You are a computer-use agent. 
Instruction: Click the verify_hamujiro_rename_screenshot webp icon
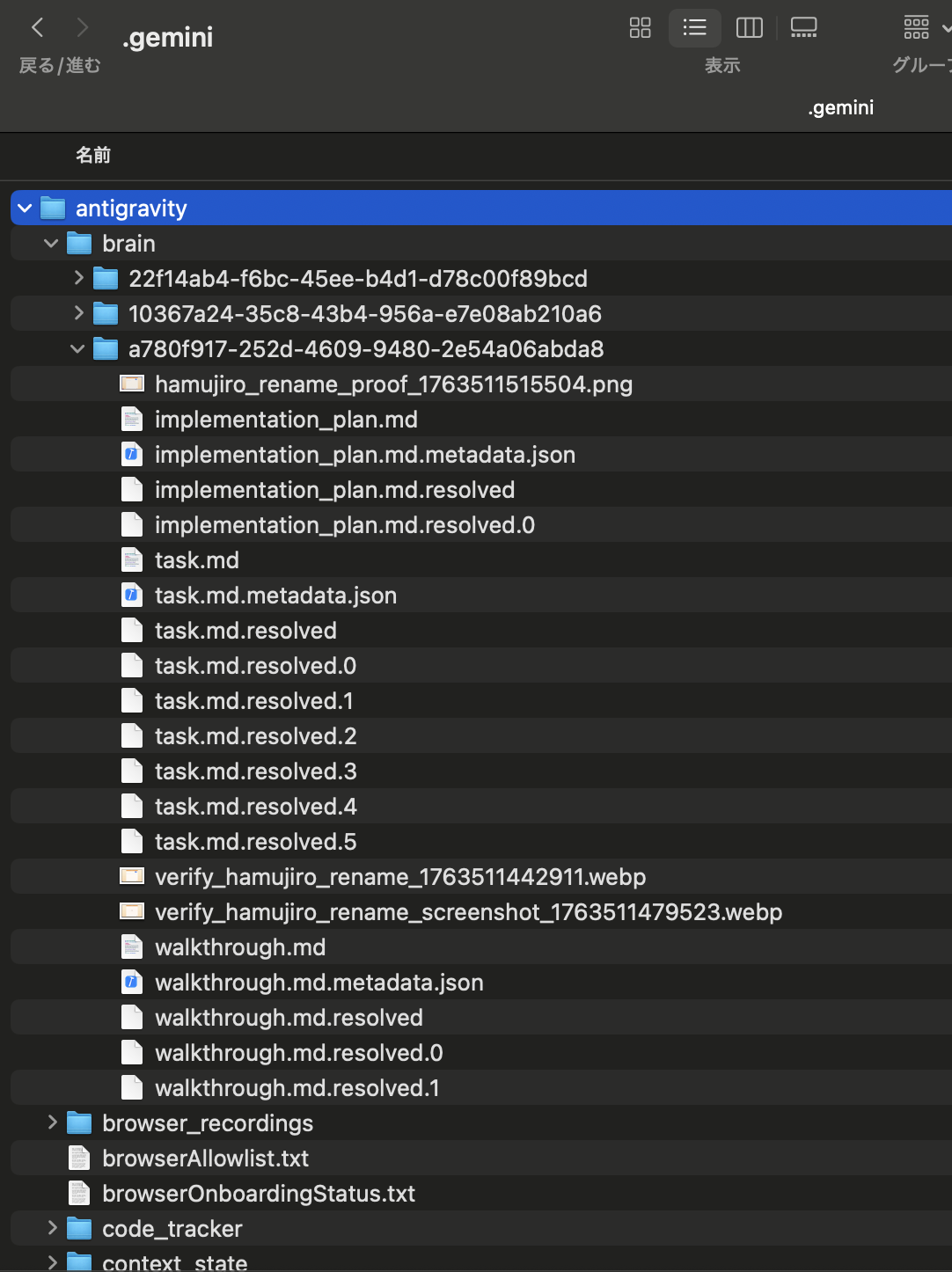coord(132,911)
